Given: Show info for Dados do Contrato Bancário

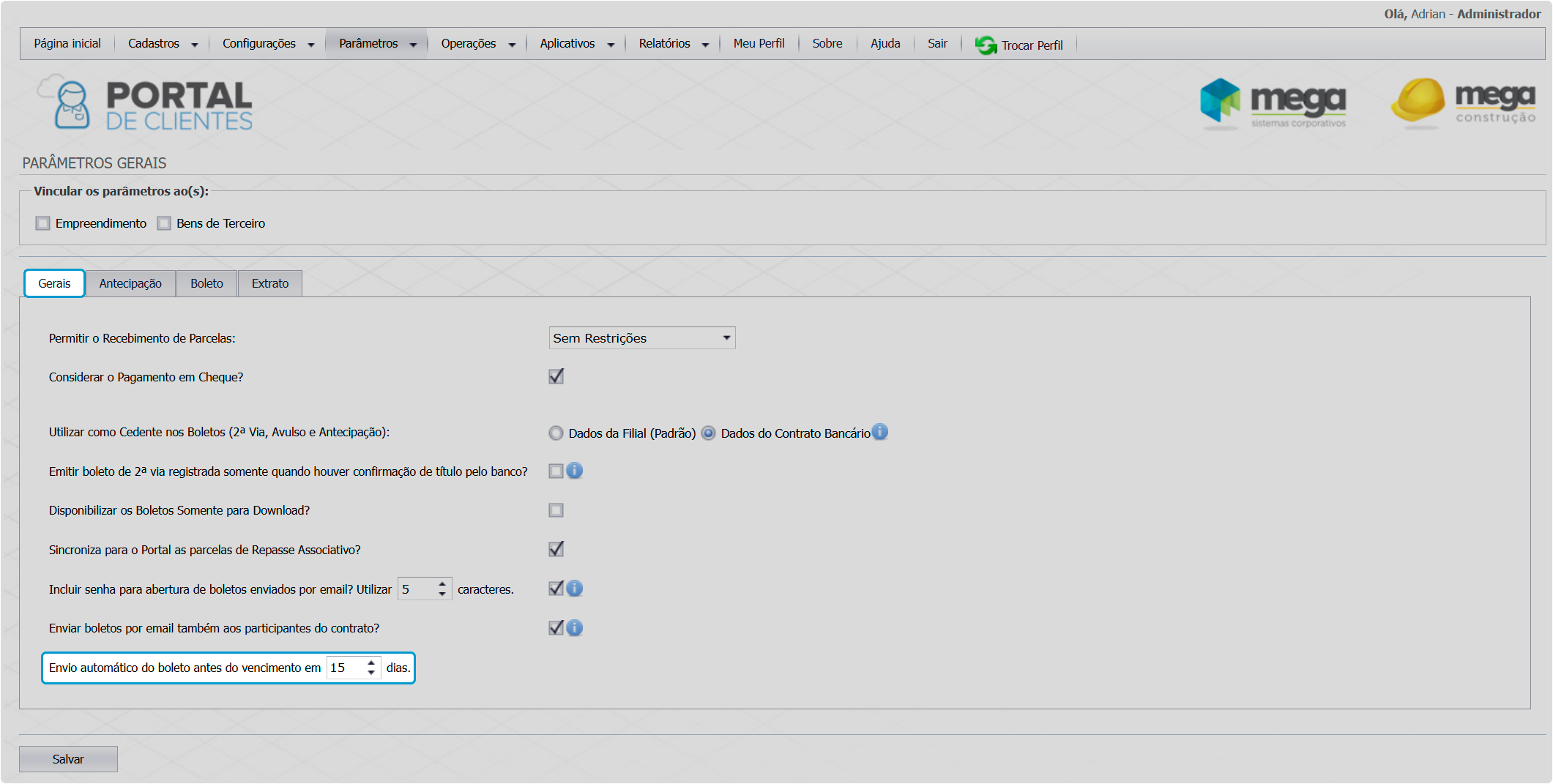Looking at the screenshot, I should coord(880,432).
